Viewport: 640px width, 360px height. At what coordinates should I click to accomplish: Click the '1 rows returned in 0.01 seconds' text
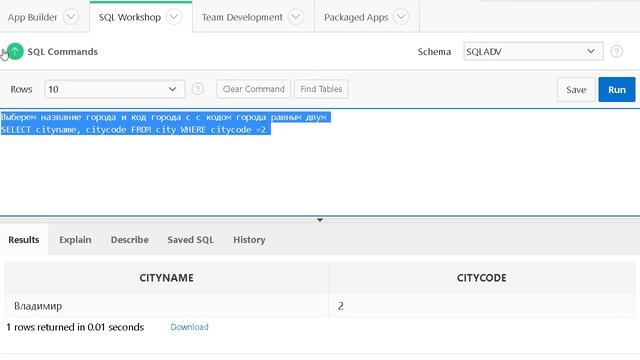75,327
